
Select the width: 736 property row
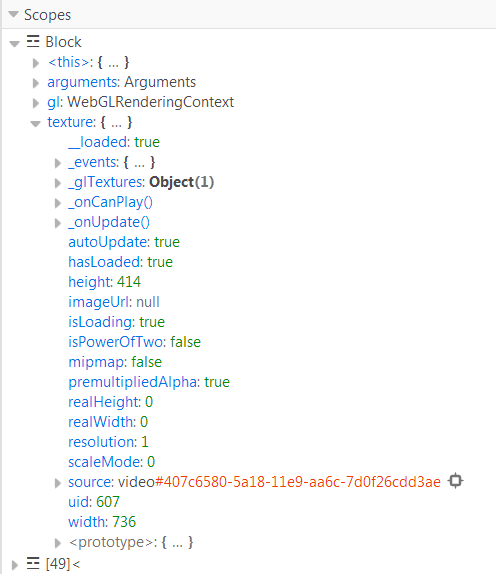tap(102, 522)
